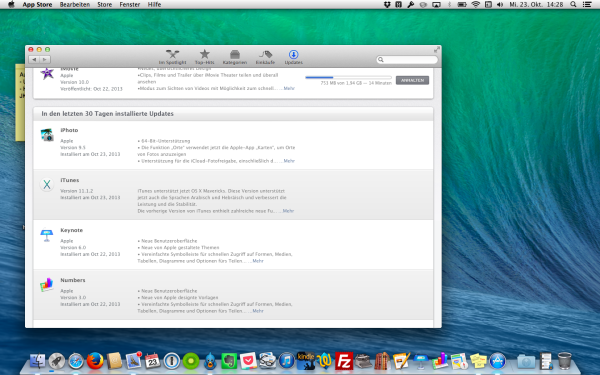Open the AirPlay display menu
The image size is (600, 375).
(436, 5)
